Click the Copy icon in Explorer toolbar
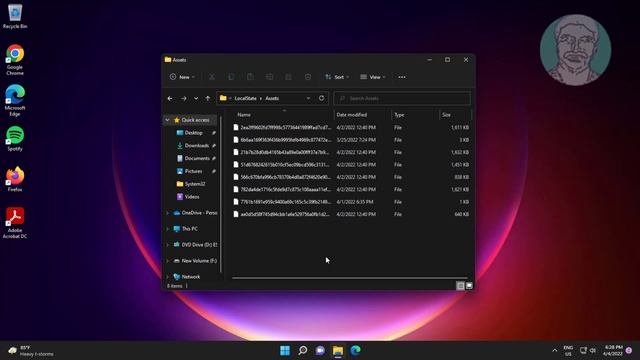The height and width of the screenshot is (360, 640). (x=231, y=77)
